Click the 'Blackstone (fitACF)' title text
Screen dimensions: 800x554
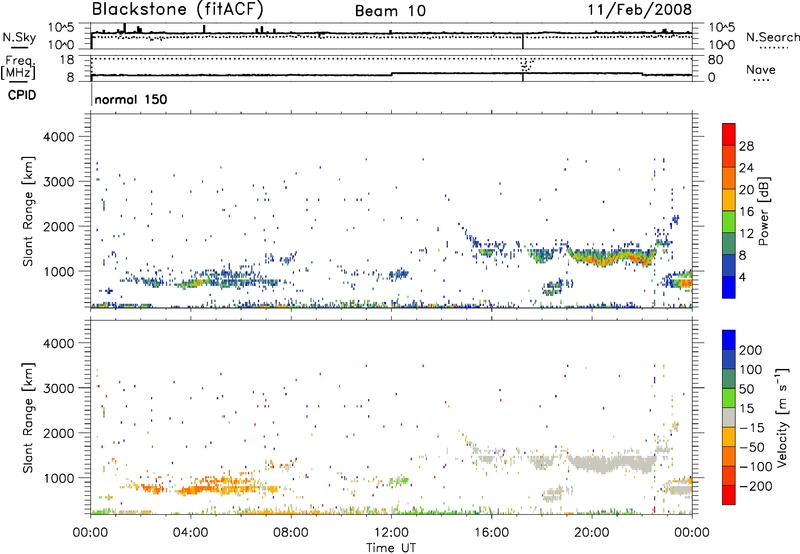pos(177,9)
